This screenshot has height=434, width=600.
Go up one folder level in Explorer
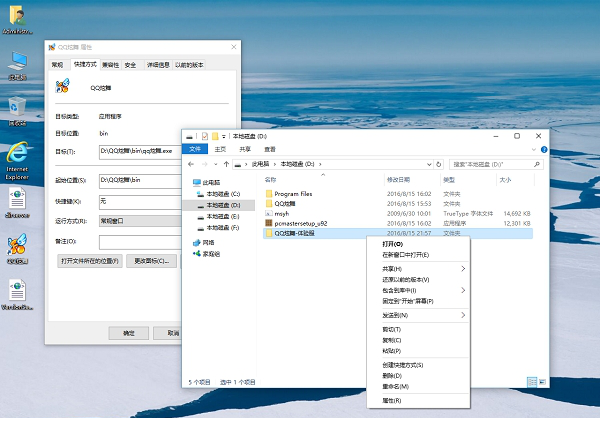(x=226, y=164)
